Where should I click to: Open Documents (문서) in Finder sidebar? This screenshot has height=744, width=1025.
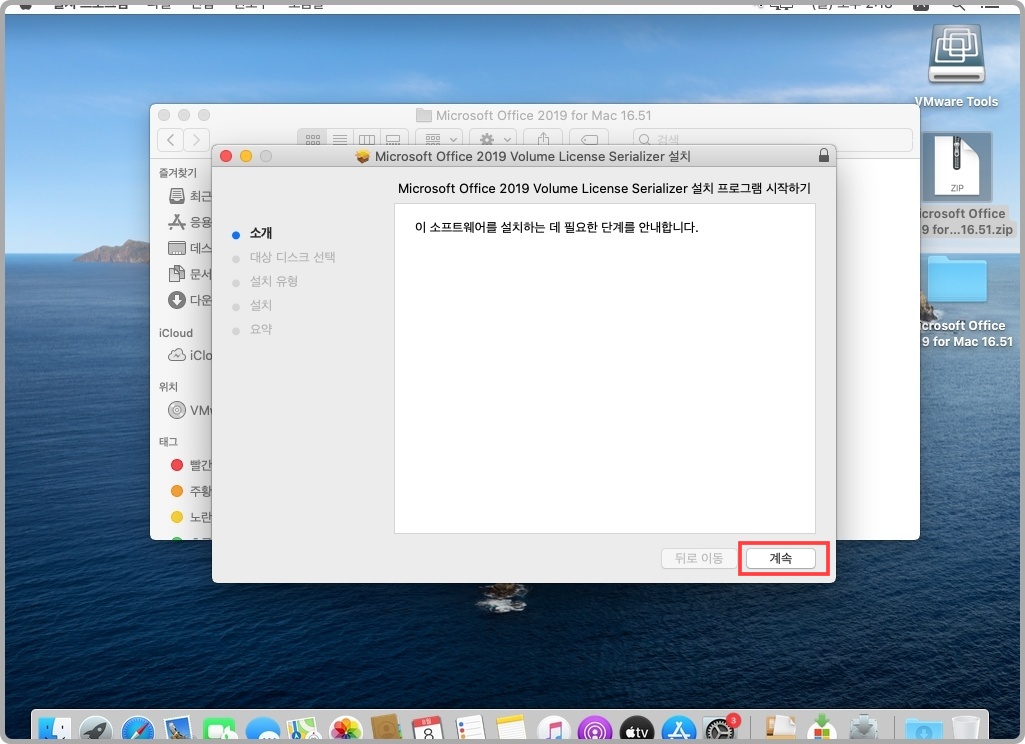(x=190, y=274)
